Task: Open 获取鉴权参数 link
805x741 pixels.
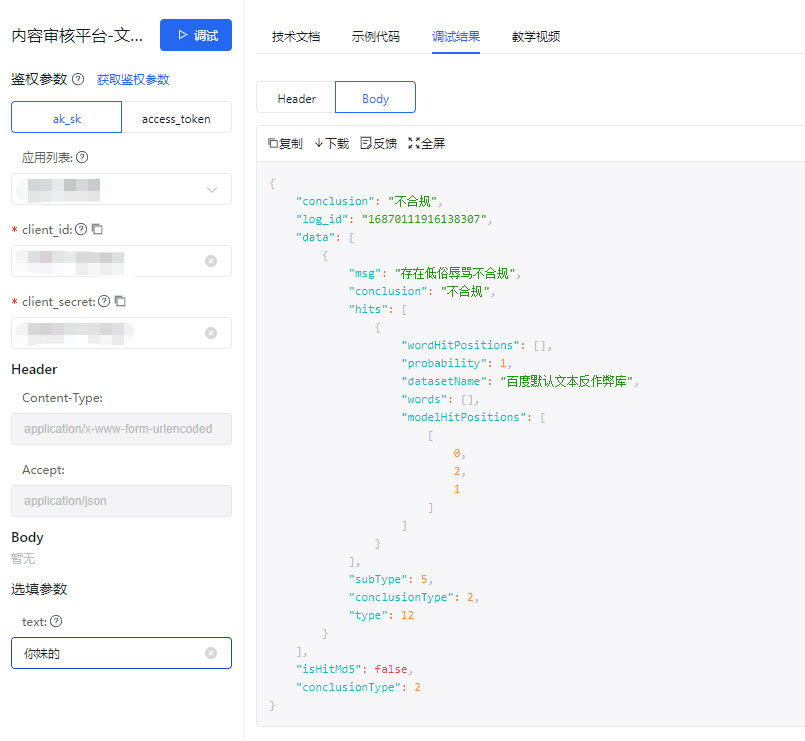Action: tap(133, 80)
